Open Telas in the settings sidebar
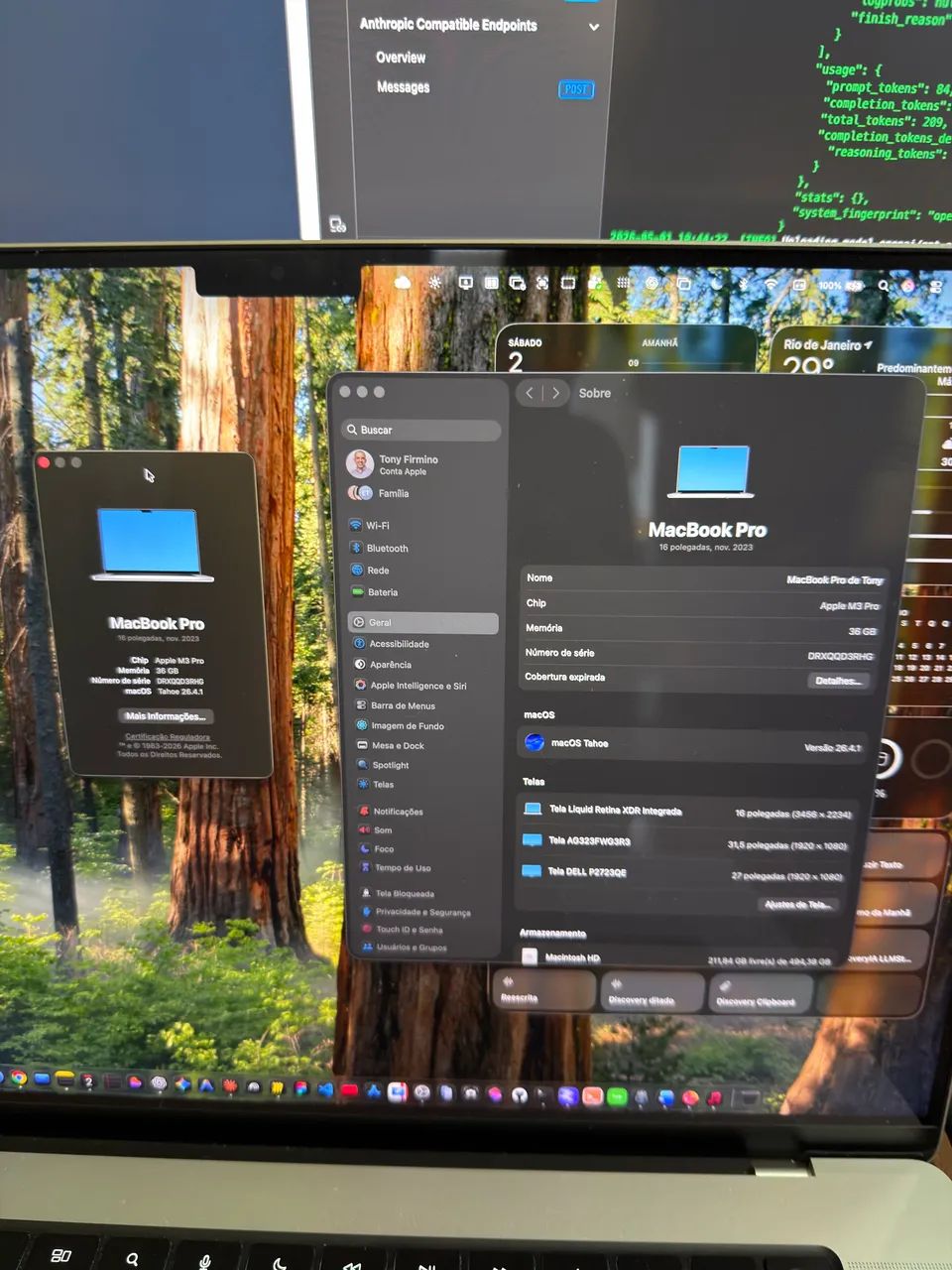952x1270 pixels. coord(426,784)
